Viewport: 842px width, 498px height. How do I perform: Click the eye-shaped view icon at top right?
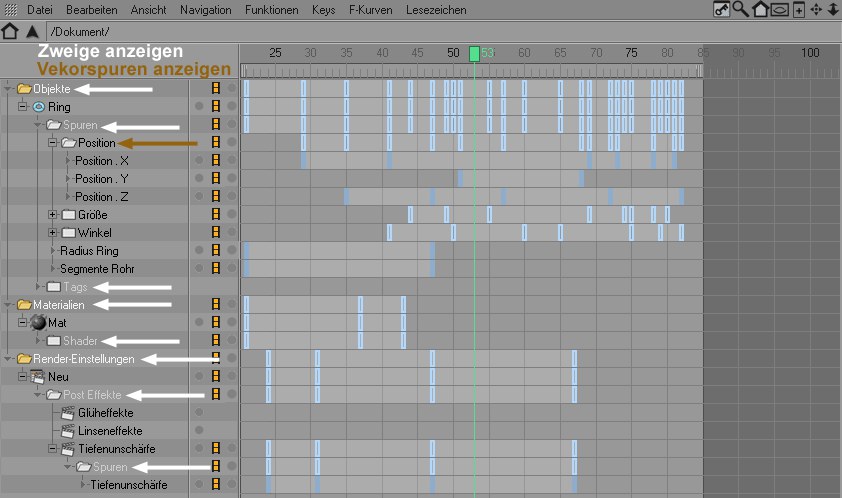pyautogui.click(x=779, y=10)
